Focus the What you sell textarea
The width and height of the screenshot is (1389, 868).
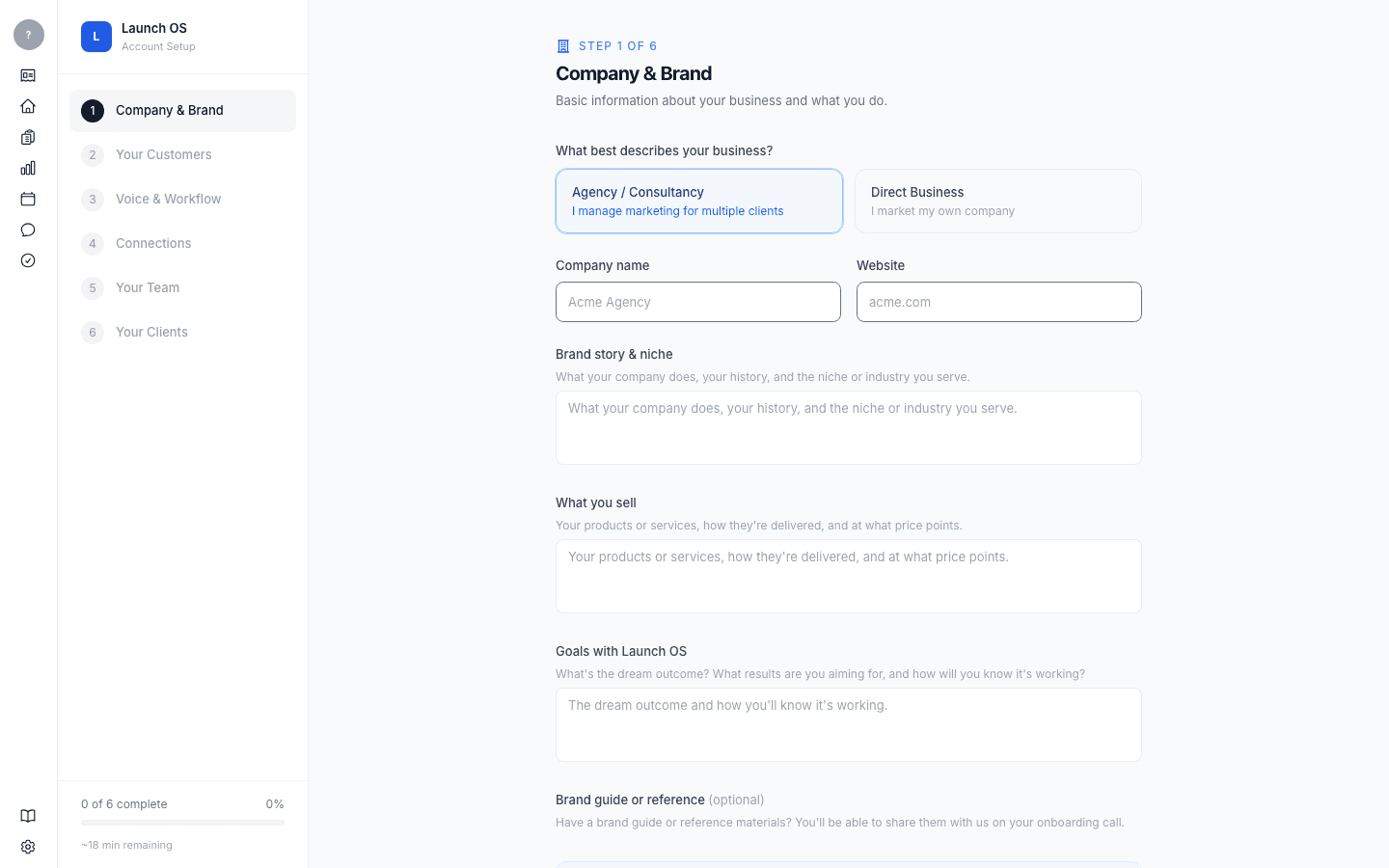tap(849, 577)
